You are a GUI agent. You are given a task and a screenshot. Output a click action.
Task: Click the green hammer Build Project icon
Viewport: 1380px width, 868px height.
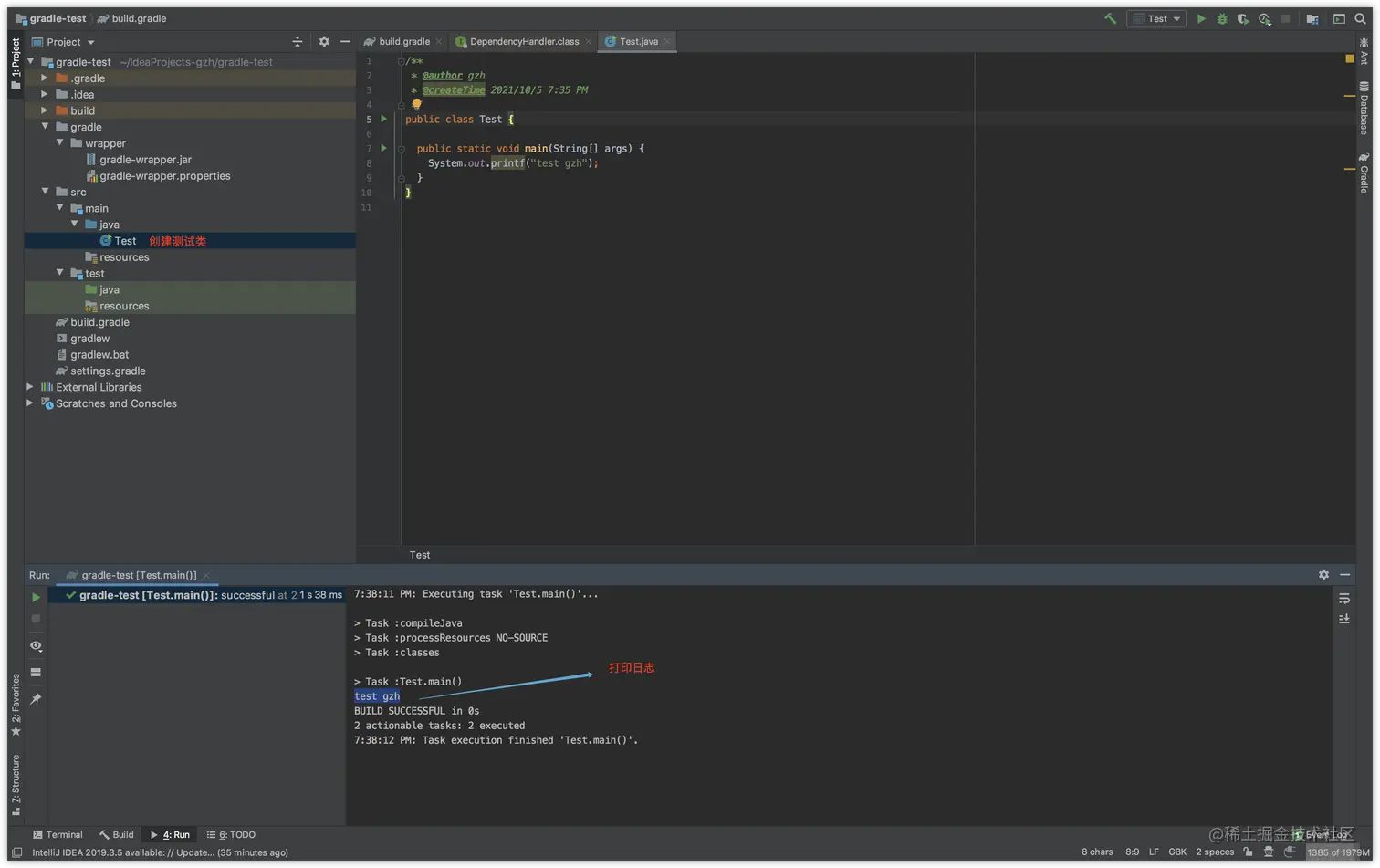(1110, 18)
